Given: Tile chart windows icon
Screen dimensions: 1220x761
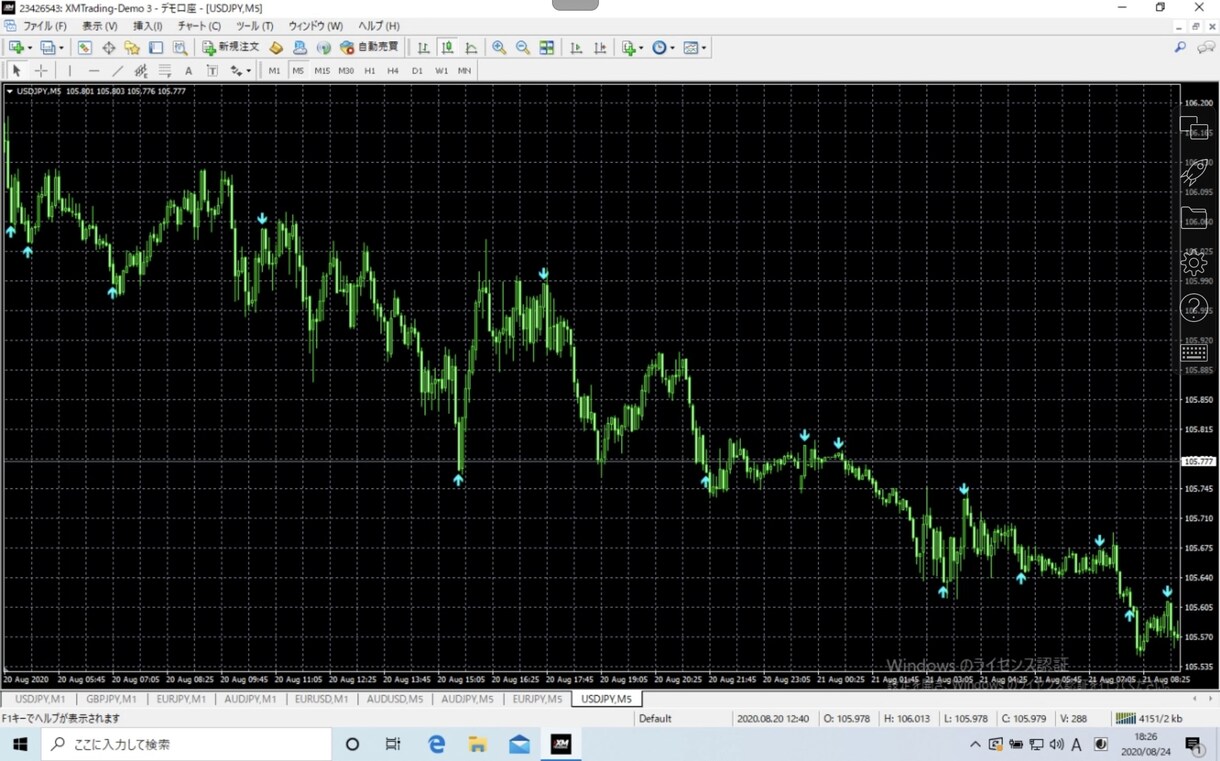Looking at the screenshot, I should [546, 47].
